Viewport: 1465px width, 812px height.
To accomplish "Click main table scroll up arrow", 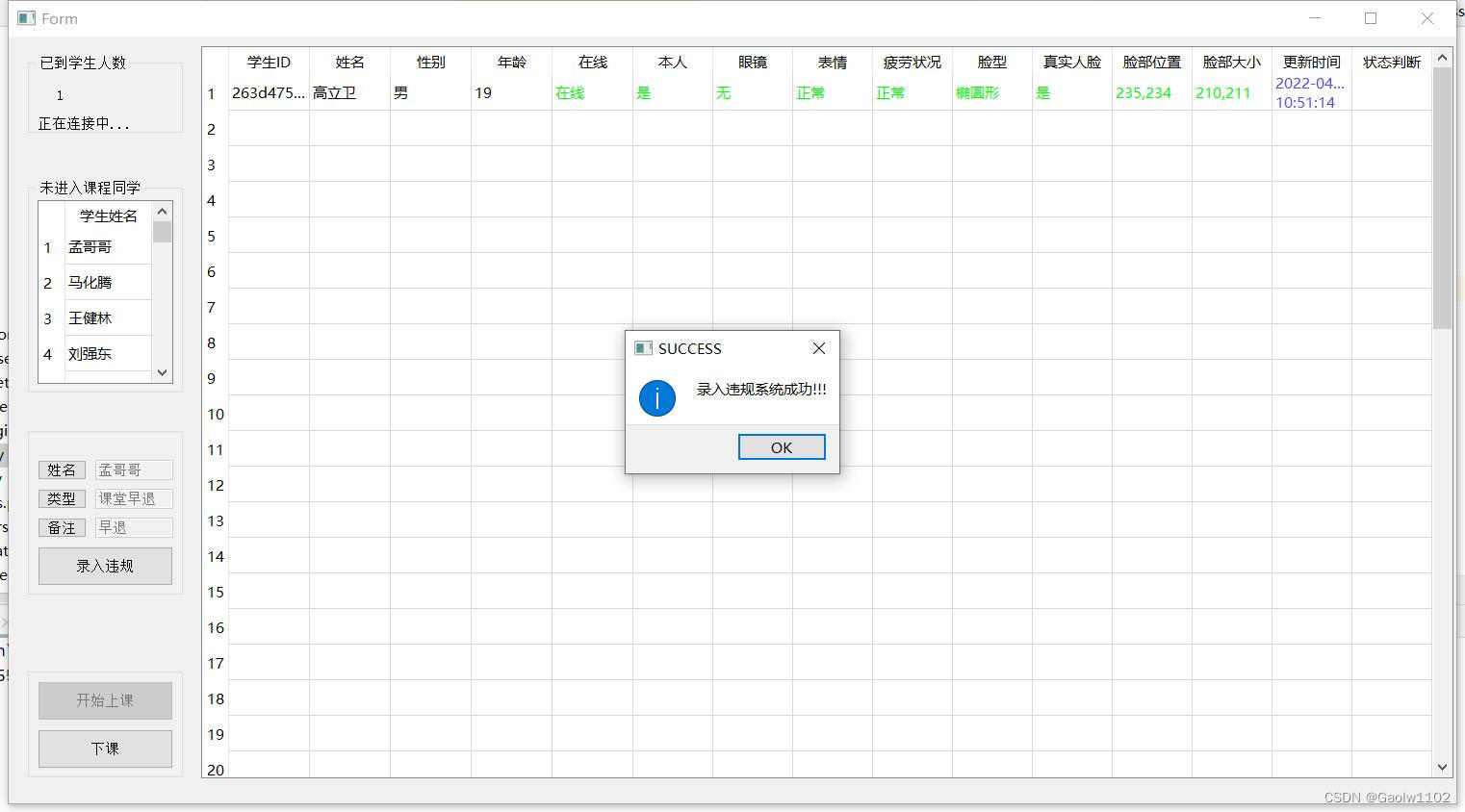I will 1442,58.
